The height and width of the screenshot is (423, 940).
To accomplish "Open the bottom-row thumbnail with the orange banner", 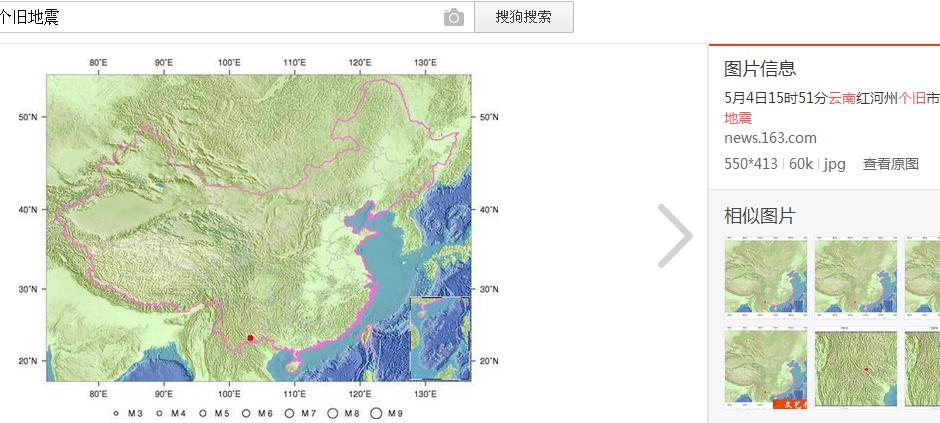I will (x=766, y=368).
